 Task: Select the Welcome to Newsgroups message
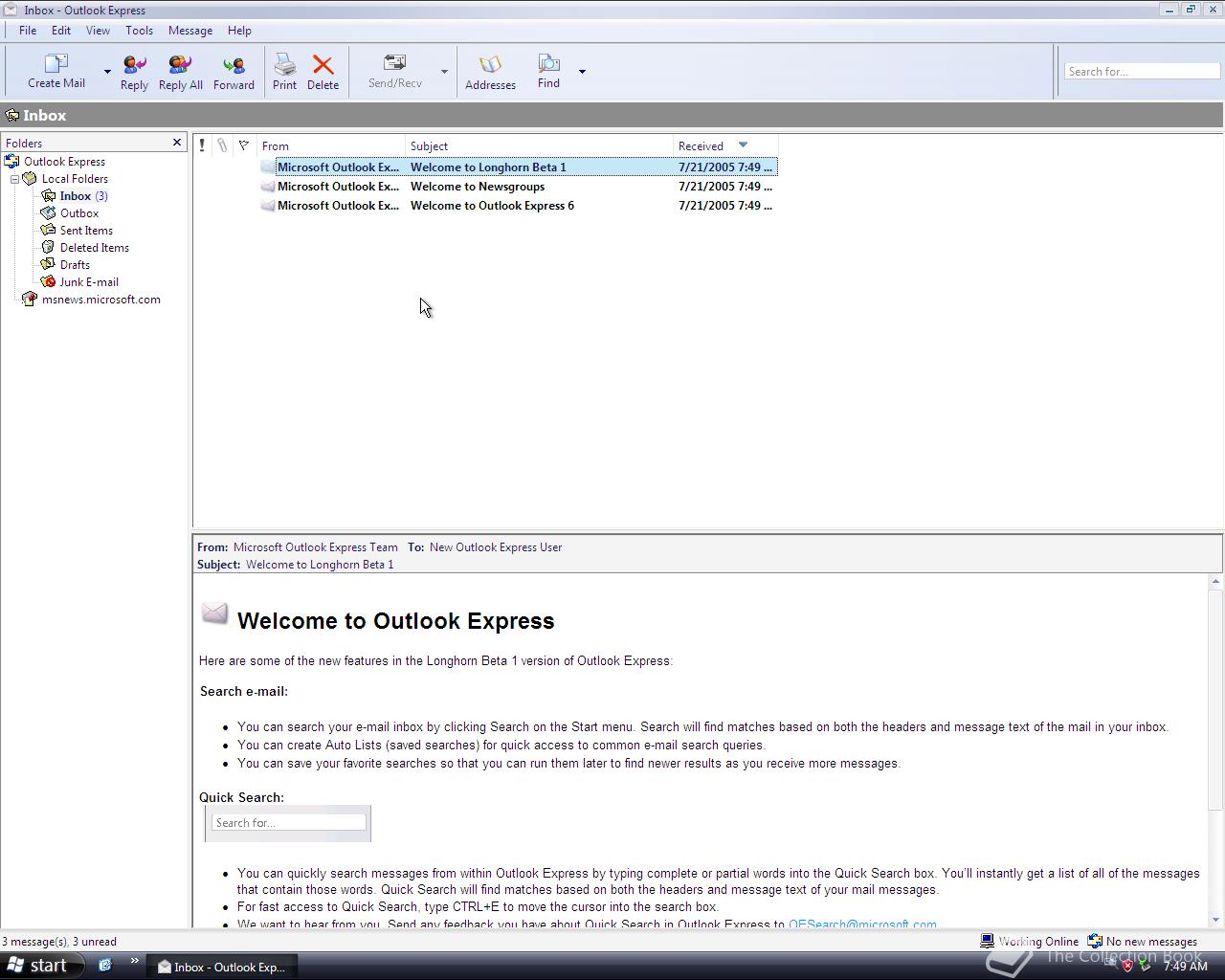[518, 187]
